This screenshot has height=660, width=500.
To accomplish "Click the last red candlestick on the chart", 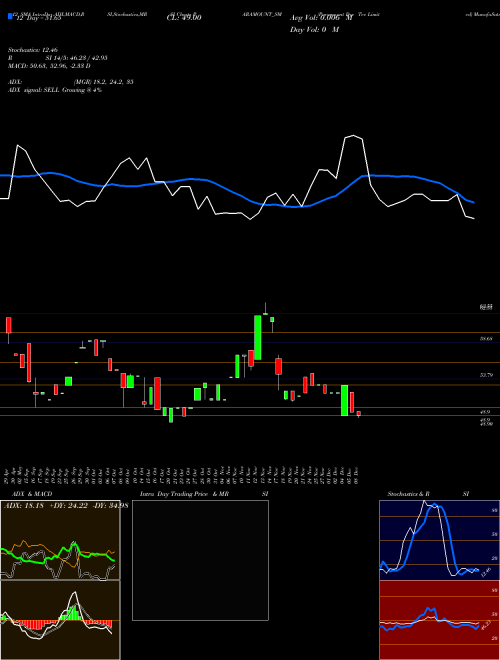I will click(x=359, y=414).
